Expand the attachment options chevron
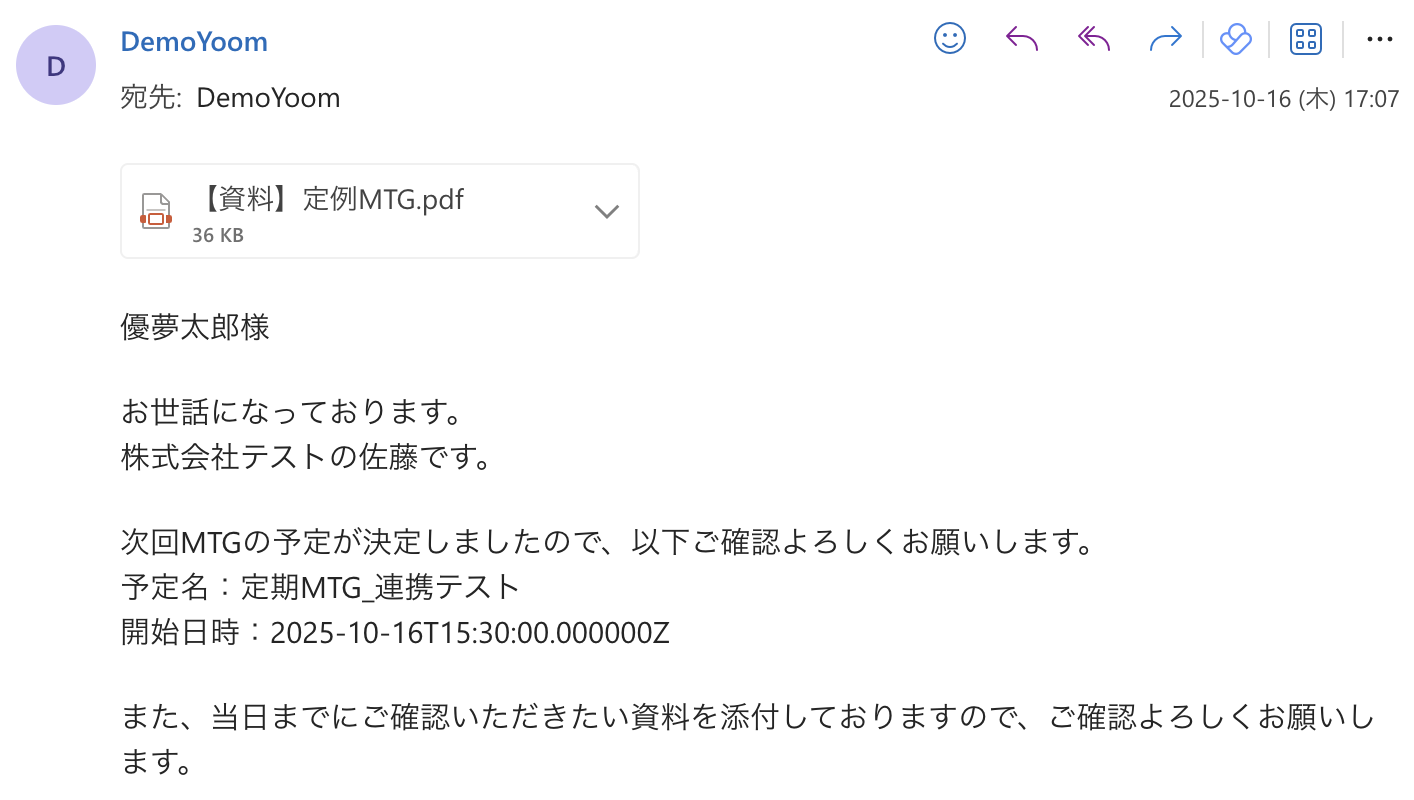 pyautogui.click(x=606, y=212)
